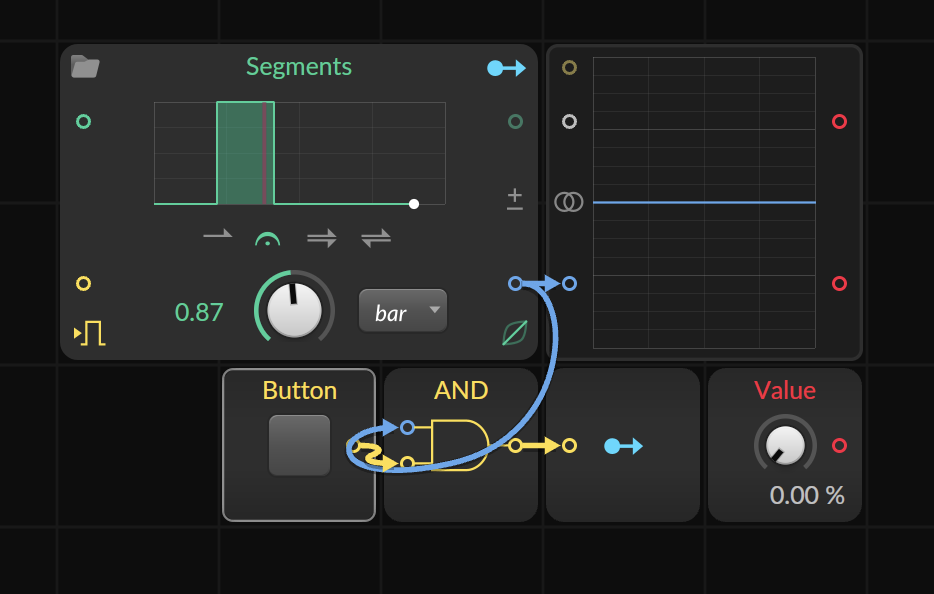Click the green leaf icon in Segments

(x=515, y=332)
